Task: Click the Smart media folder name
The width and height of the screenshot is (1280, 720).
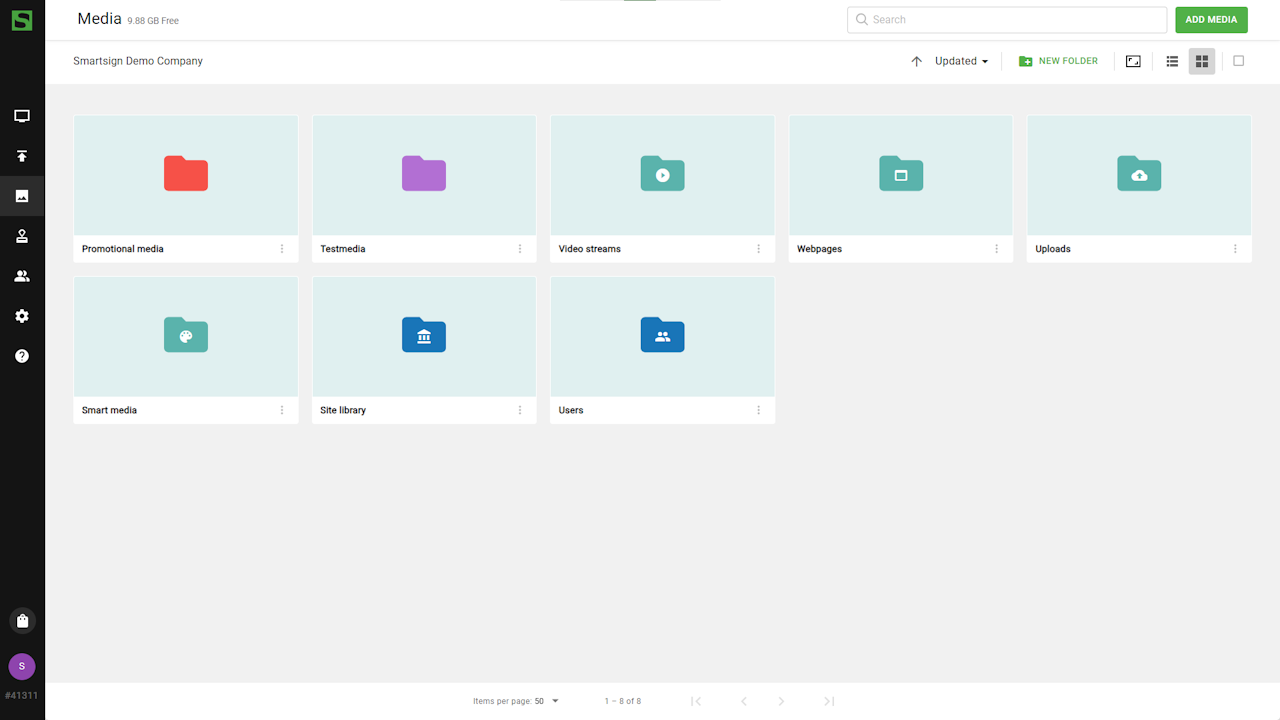Action: pos(109,410)
